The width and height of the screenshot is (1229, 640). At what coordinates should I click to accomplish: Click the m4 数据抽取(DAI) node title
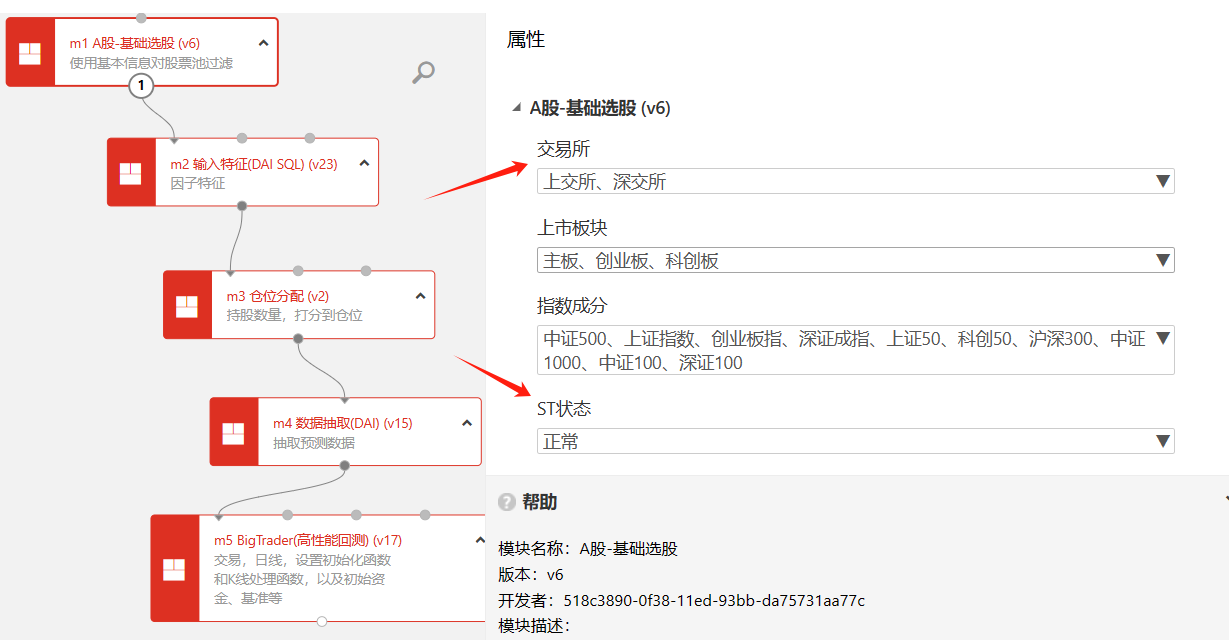[x=342, y=424]
